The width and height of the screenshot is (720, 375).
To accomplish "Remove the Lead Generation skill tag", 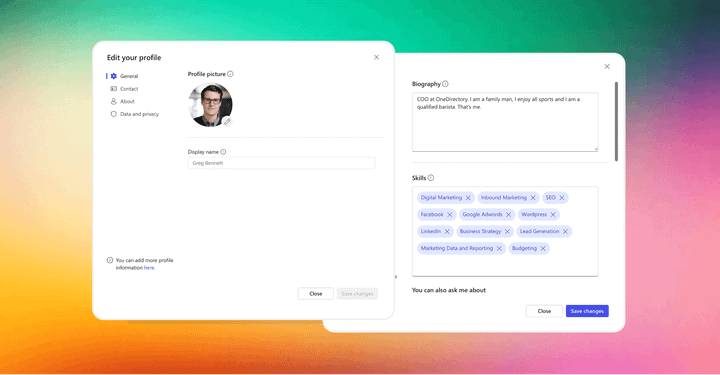I will click(x=565, y=232).
